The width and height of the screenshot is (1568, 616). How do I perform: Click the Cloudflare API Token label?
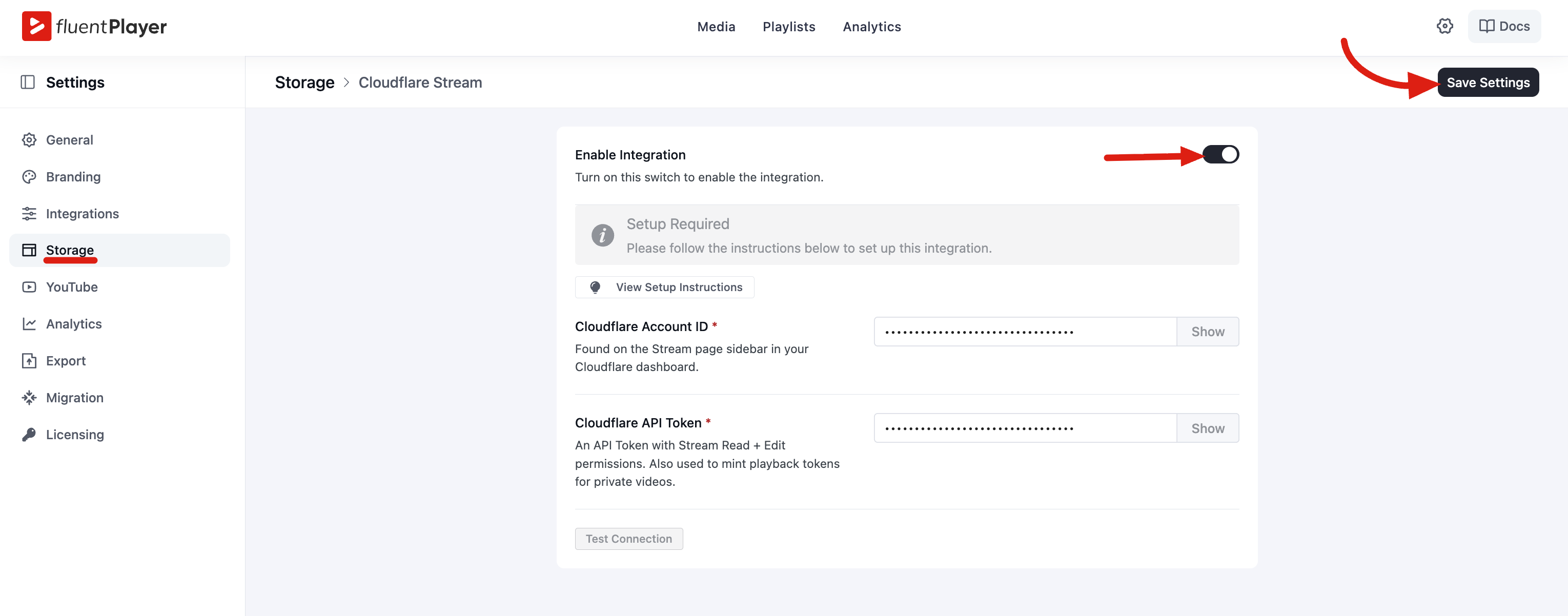pos(638,423)
